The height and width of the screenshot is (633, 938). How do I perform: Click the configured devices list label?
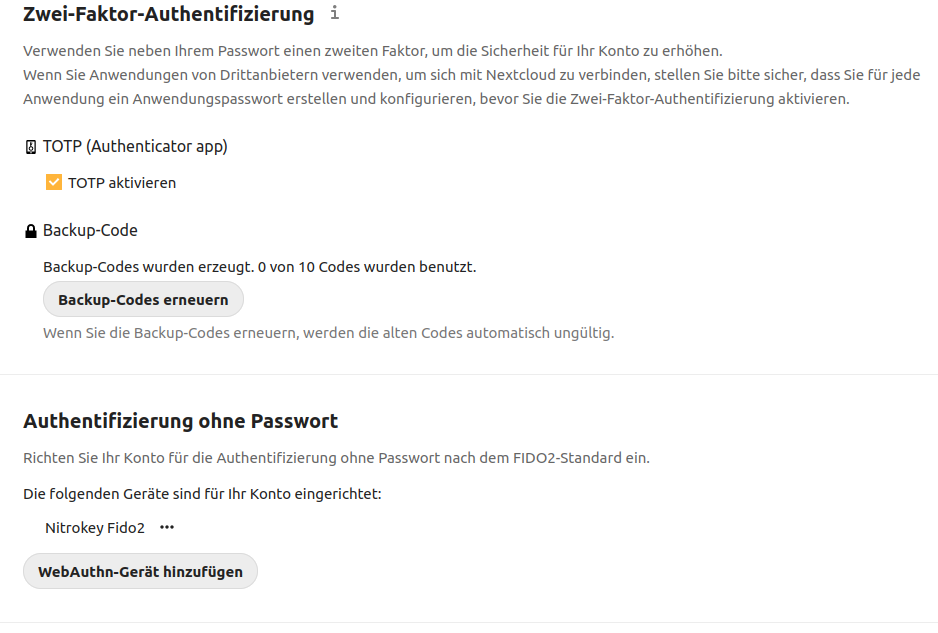point(202,494)
